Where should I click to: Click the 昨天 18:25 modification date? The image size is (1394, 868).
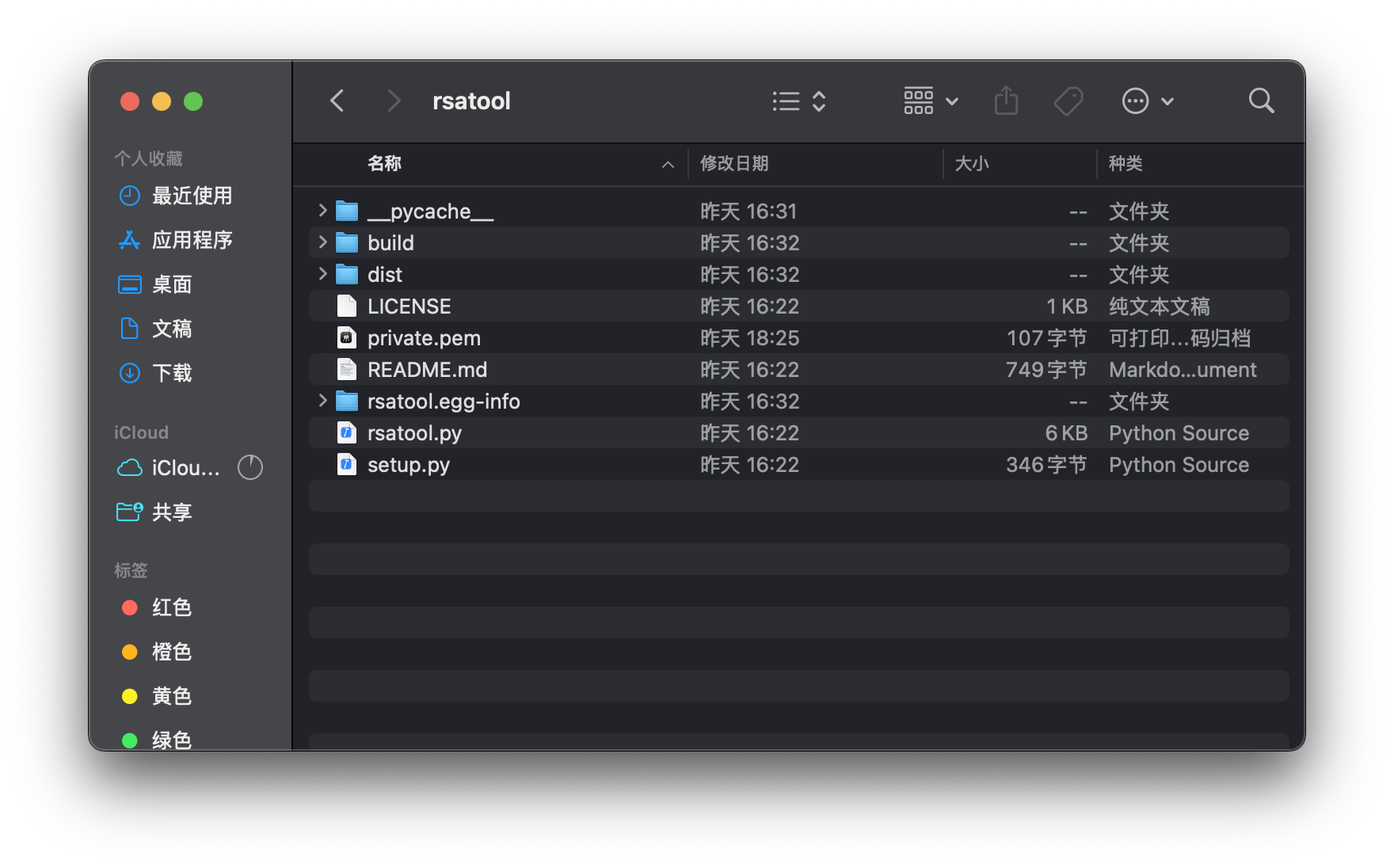point(749,338)
